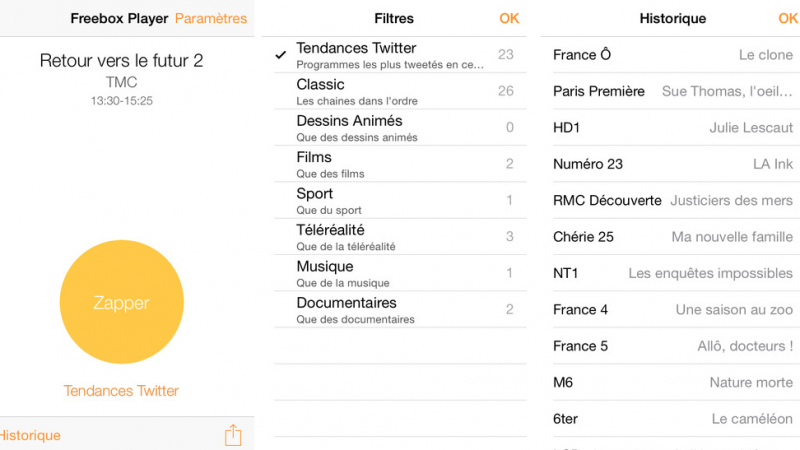Select the Paris Première history row
The width and height of the screenshot is (800, 450).
[x=672, y=91]
